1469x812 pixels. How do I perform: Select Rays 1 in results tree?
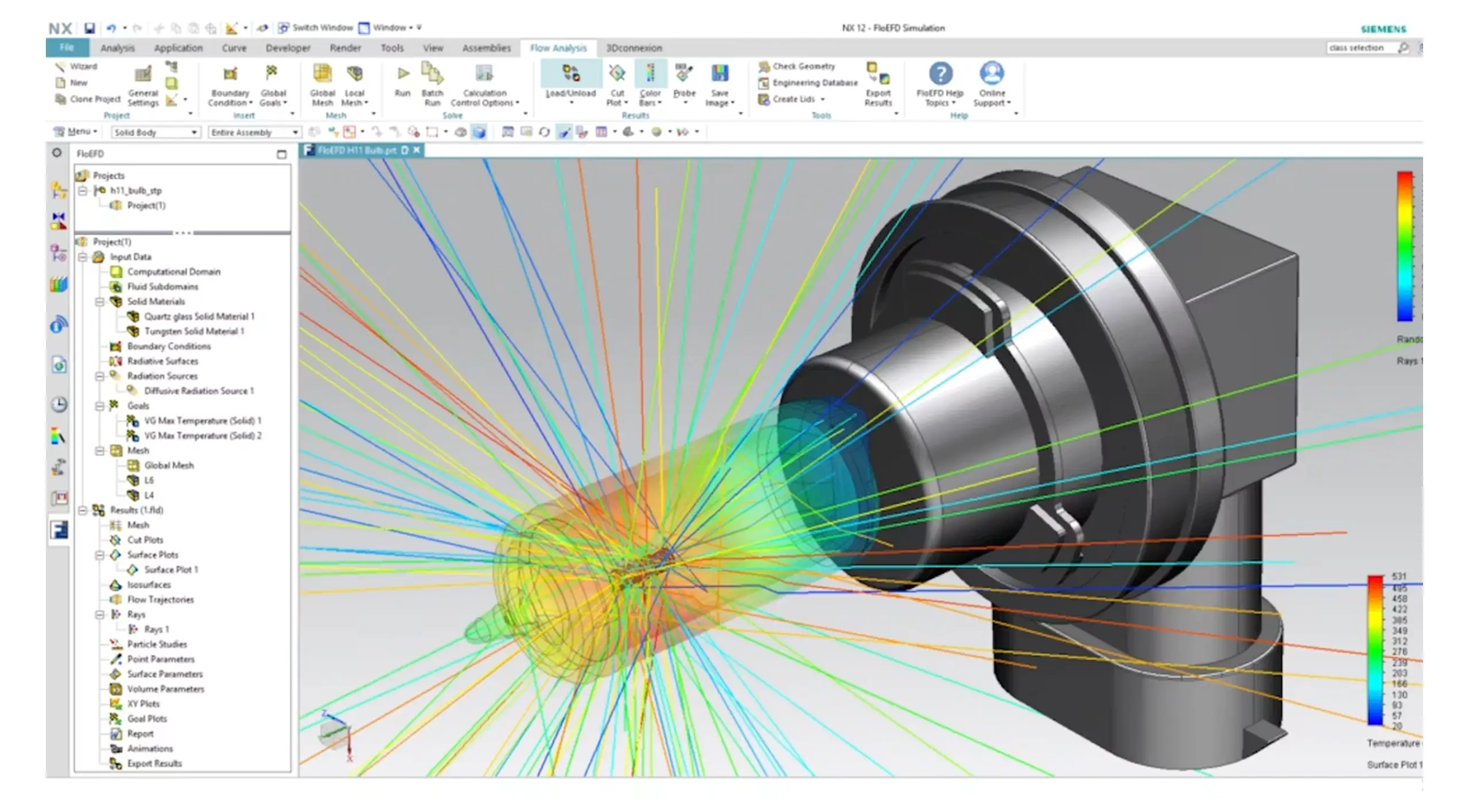(156, 630)
